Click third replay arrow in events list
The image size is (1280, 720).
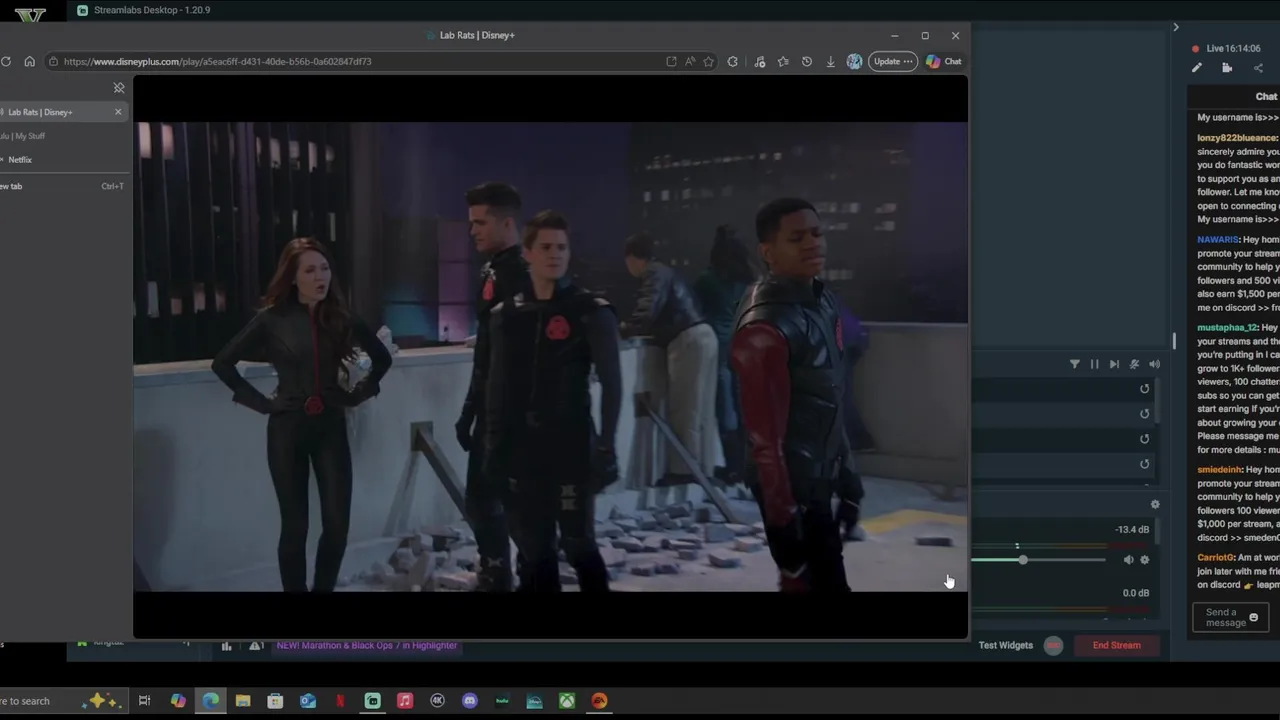(x=1145, y=439)
